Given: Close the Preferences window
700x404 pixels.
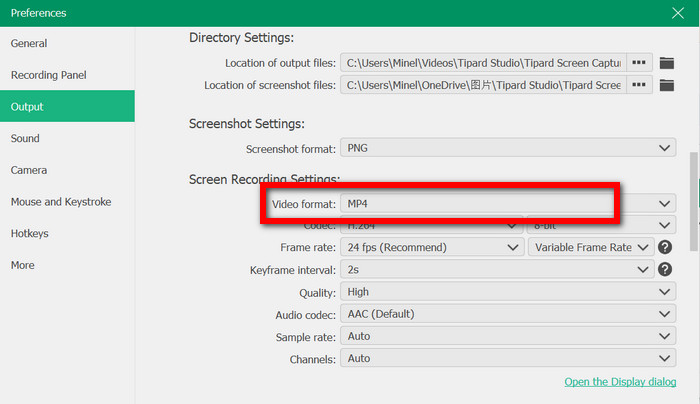Looking at the screenshot, I should point(678,13).
